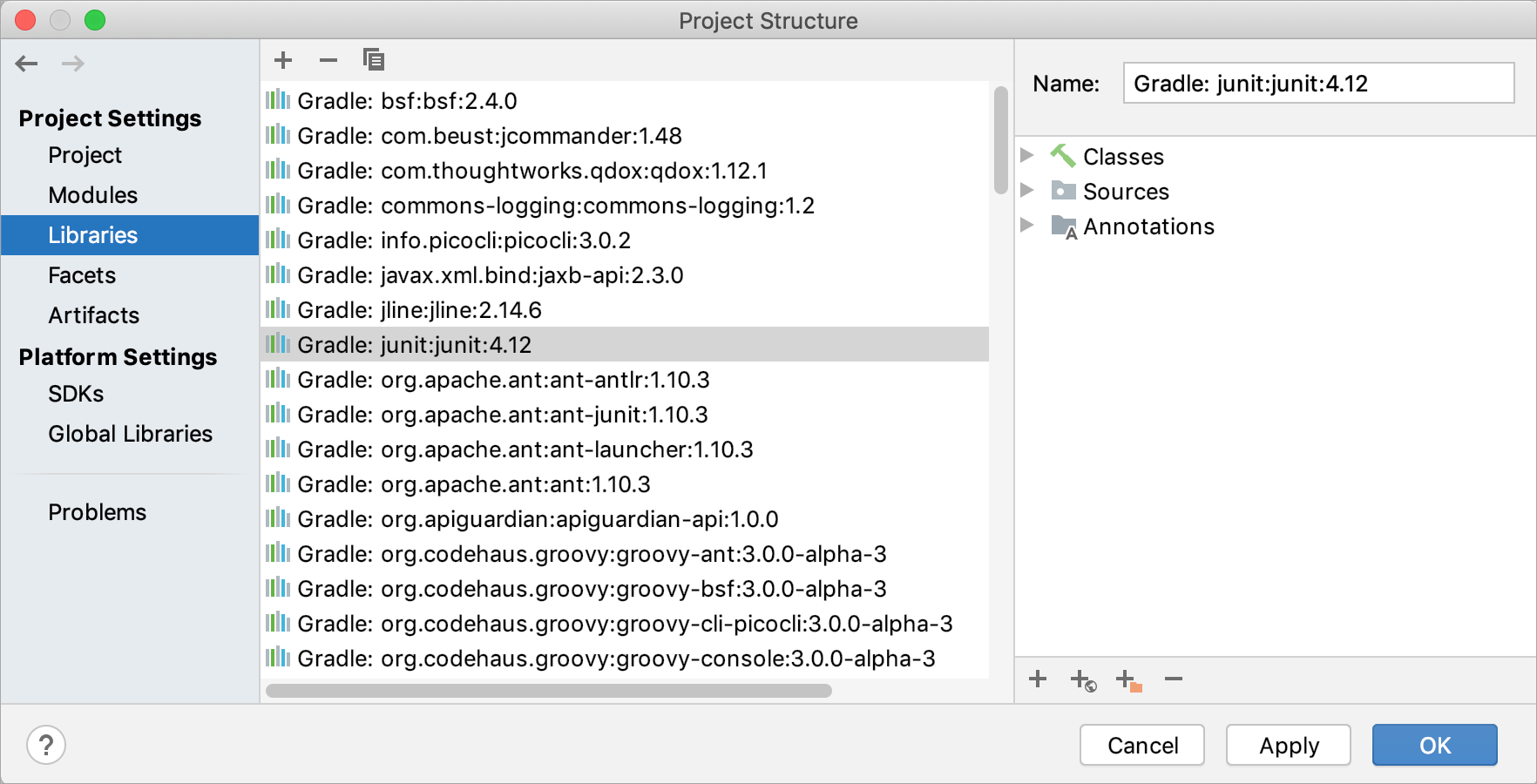The image size is (1537, 784).
Task: Open the Modules settings section
Action: click(x=92, y=194)
